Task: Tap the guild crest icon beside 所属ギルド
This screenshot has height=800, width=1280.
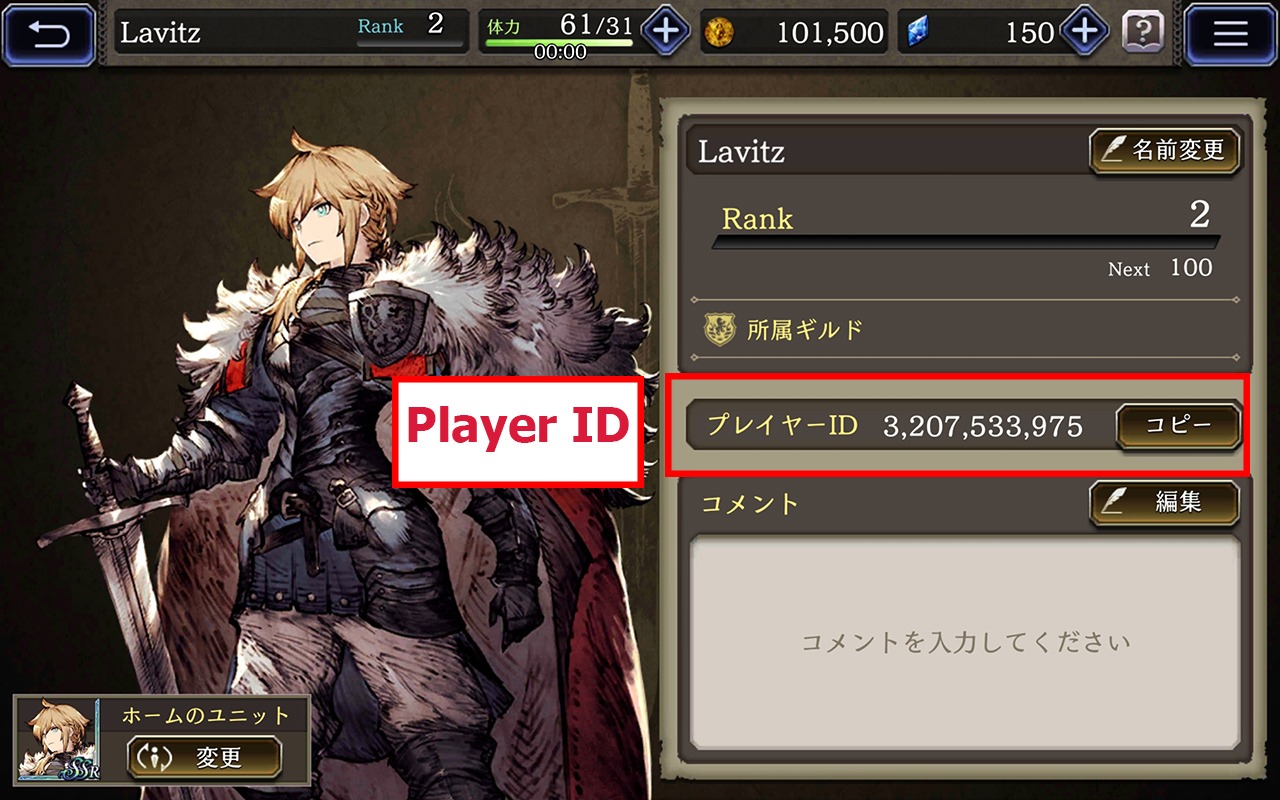Action: click(720, 328)
